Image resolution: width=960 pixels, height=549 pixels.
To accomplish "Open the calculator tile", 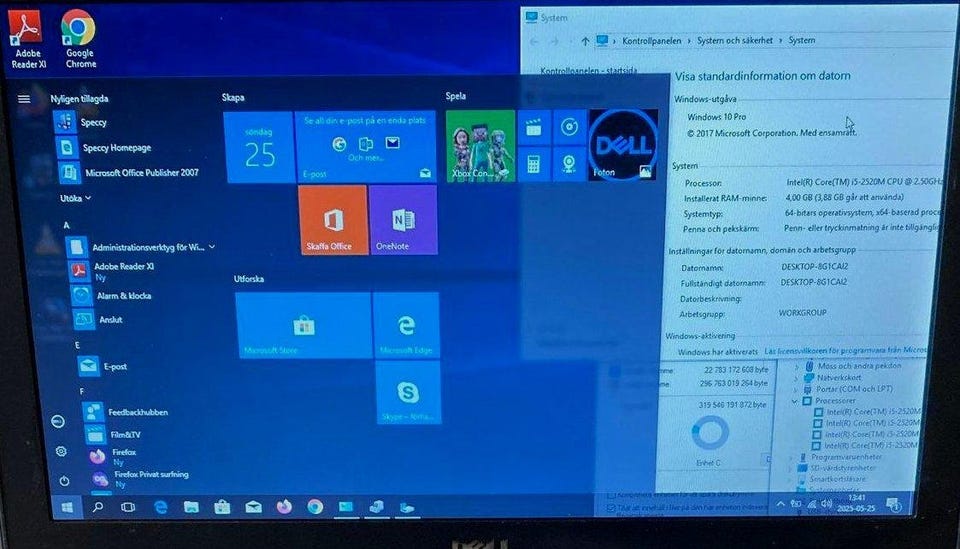I will 533,164.
